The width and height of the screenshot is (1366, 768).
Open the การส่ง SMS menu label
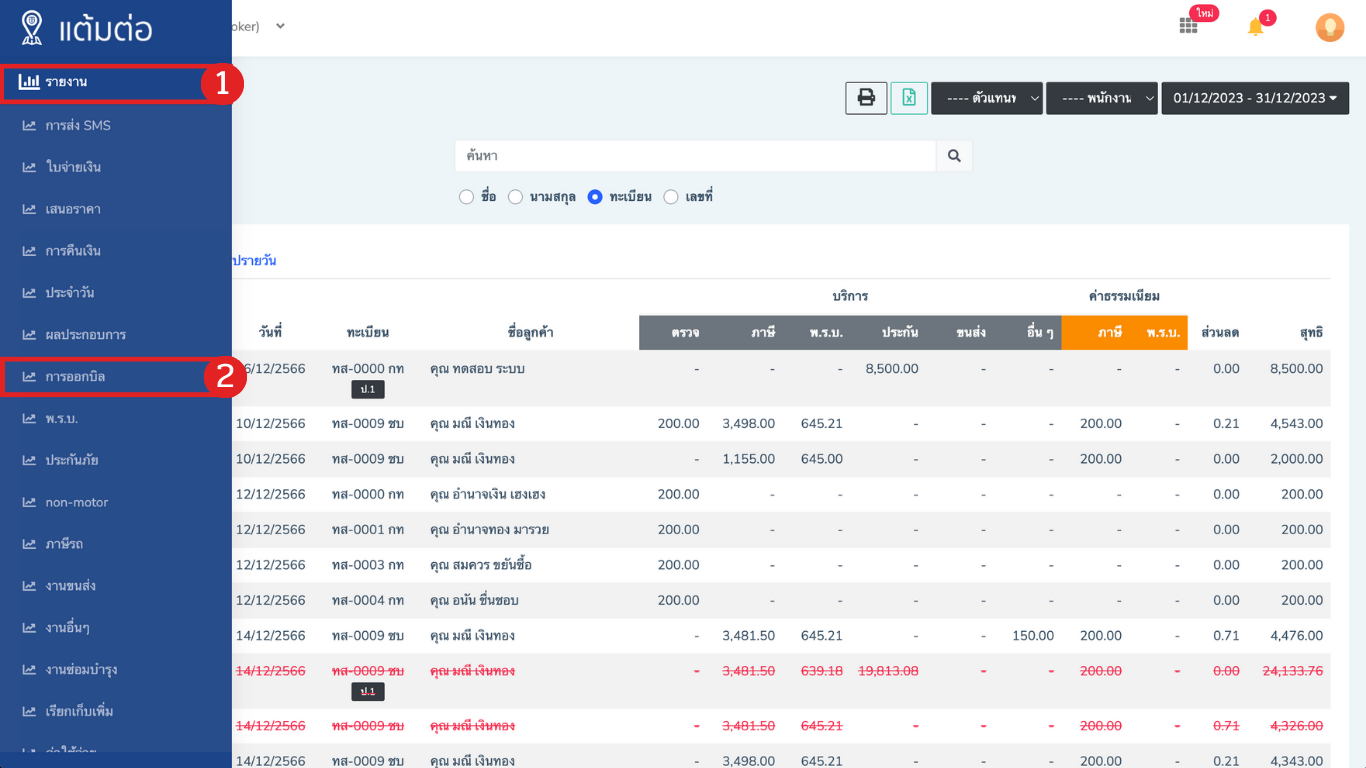tap(78, 125)
